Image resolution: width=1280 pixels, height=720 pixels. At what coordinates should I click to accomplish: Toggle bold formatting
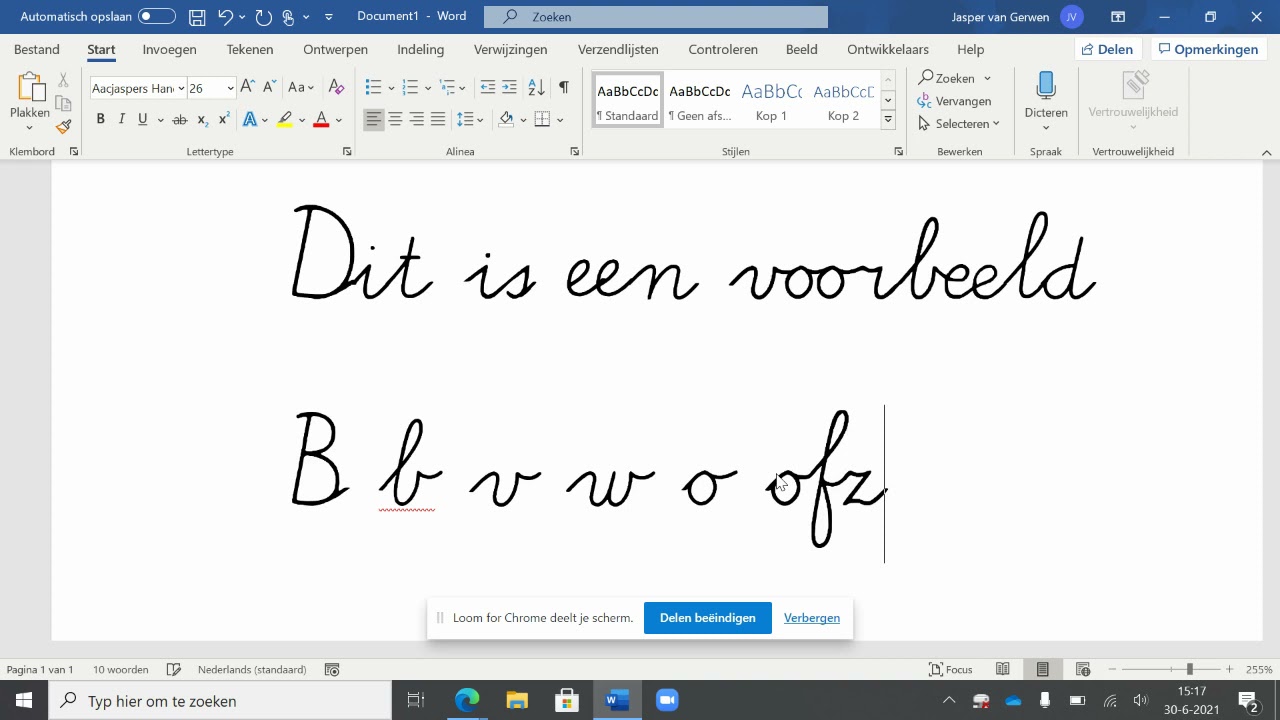coord(100,119)
